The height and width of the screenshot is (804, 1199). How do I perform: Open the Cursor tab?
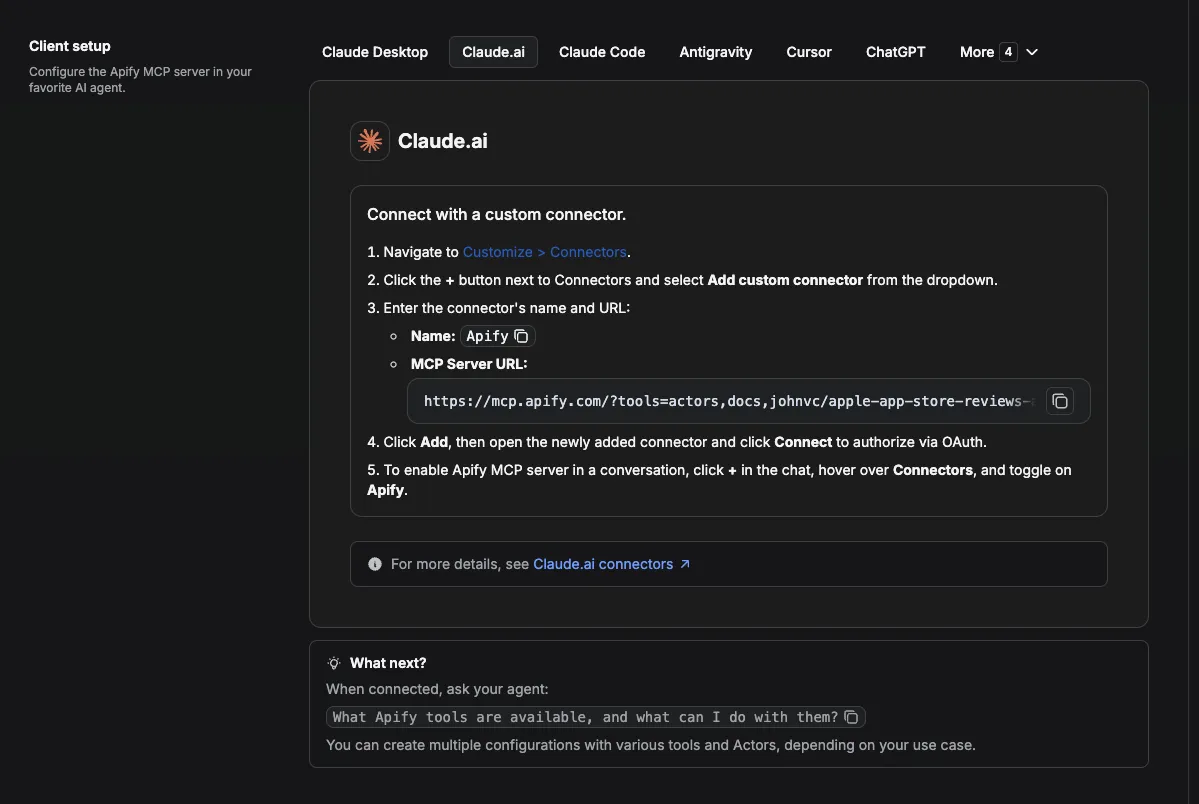pos(808,52)
